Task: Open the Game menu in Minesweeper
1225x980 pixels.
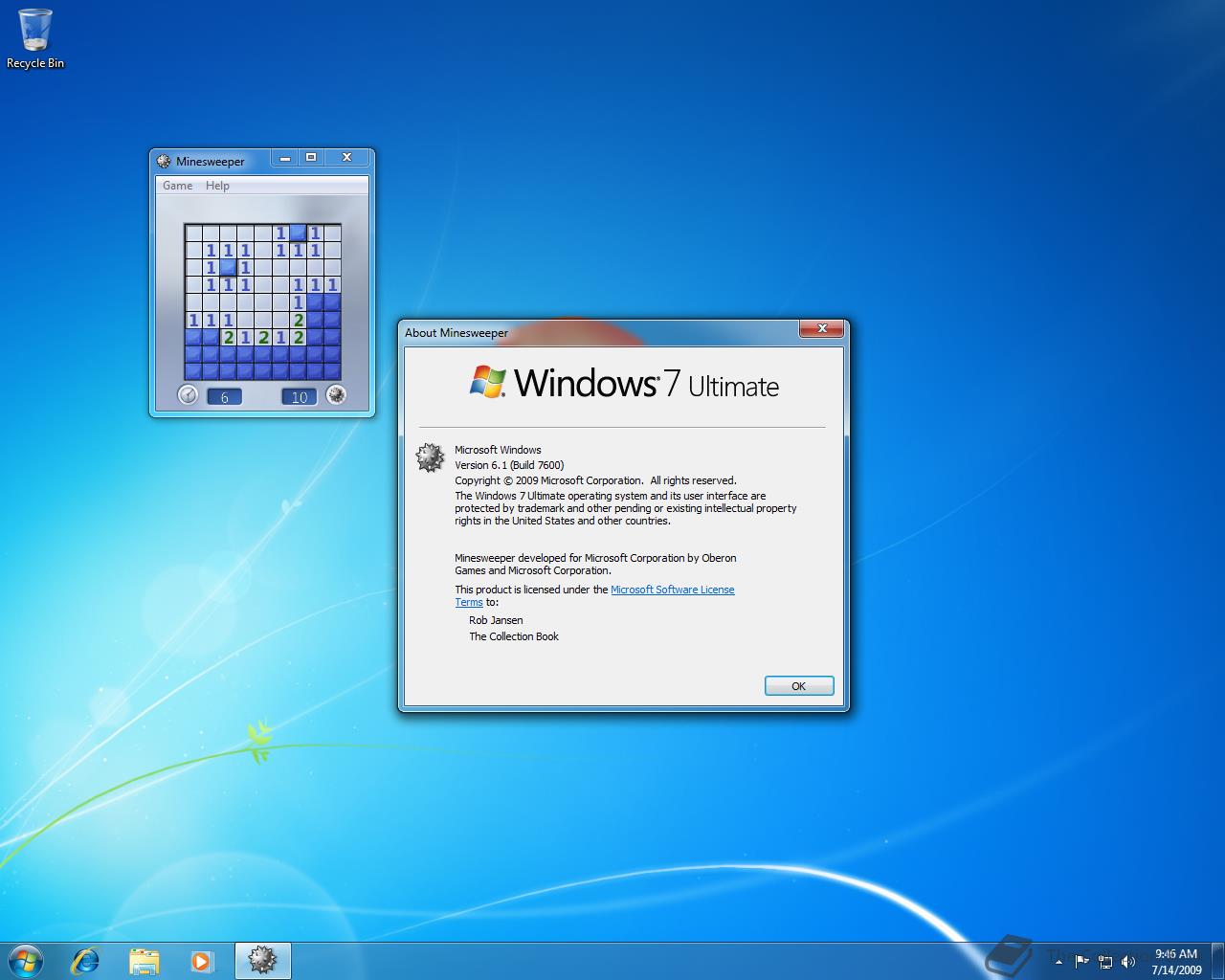Action: (177, 186)
